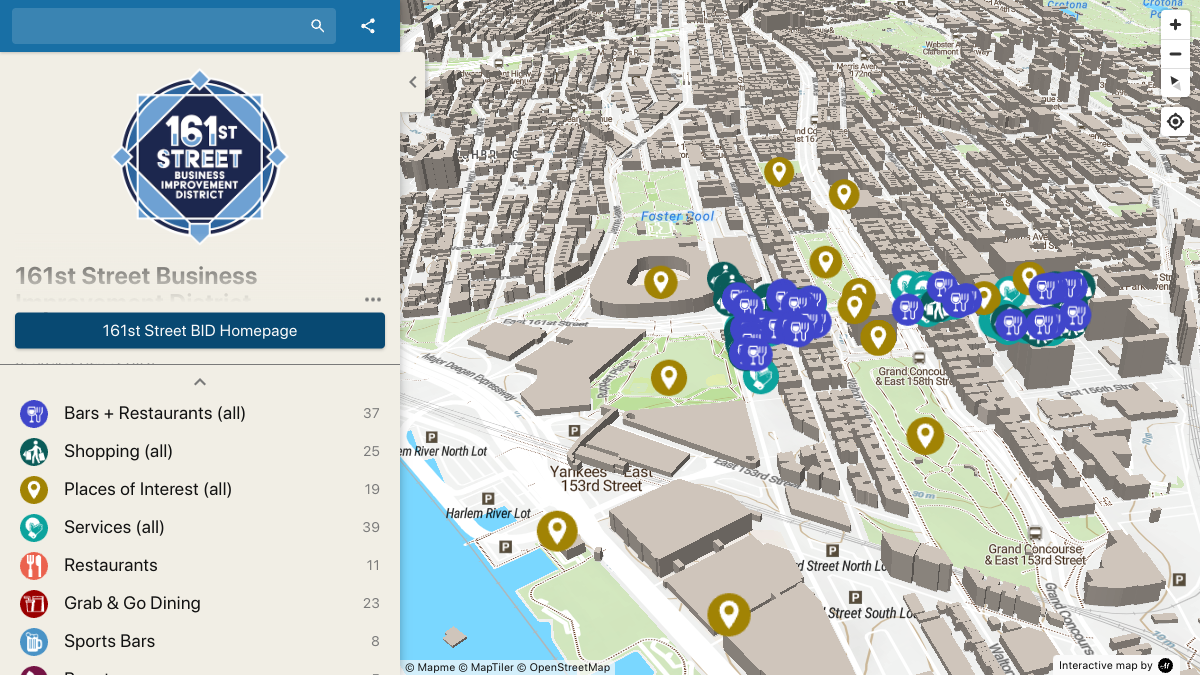Open the three-dots more options menu

pyautogui.click(x=373, y=299)
